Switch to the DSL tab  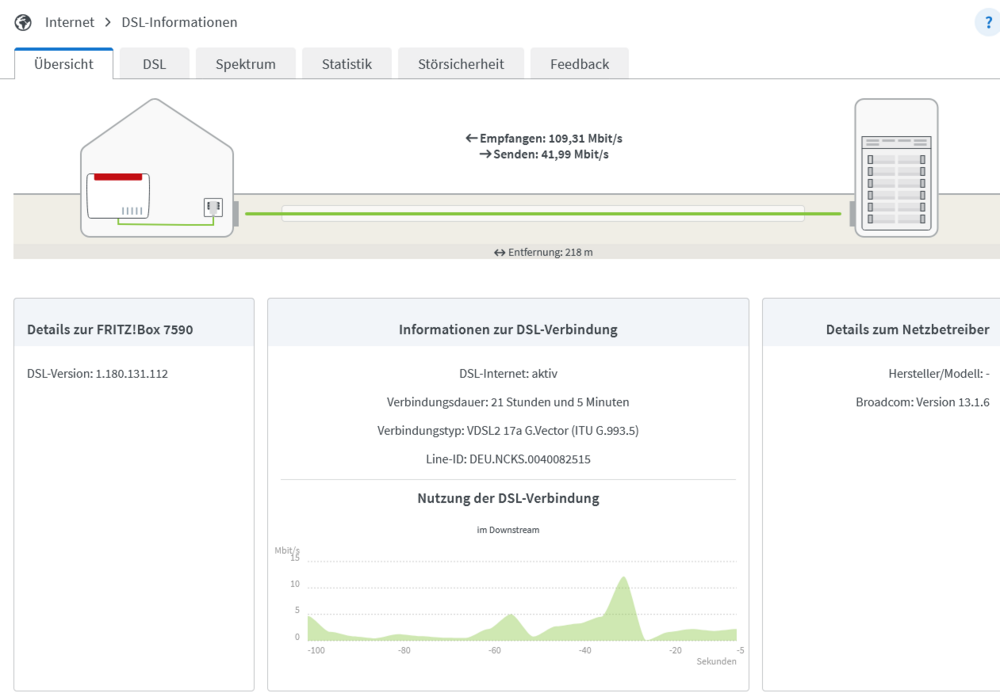click(154, 64)
